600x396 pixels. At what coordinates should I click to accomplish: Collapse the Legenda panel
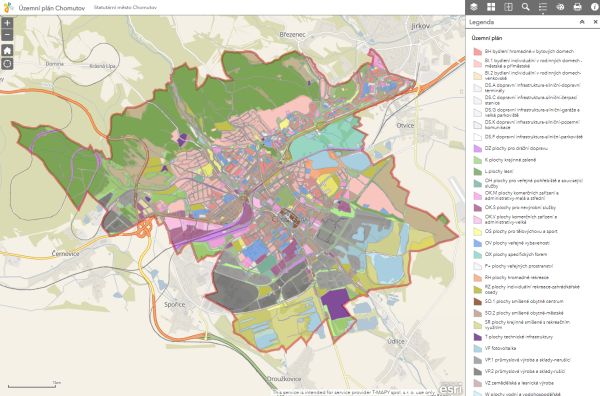(582, 22)
